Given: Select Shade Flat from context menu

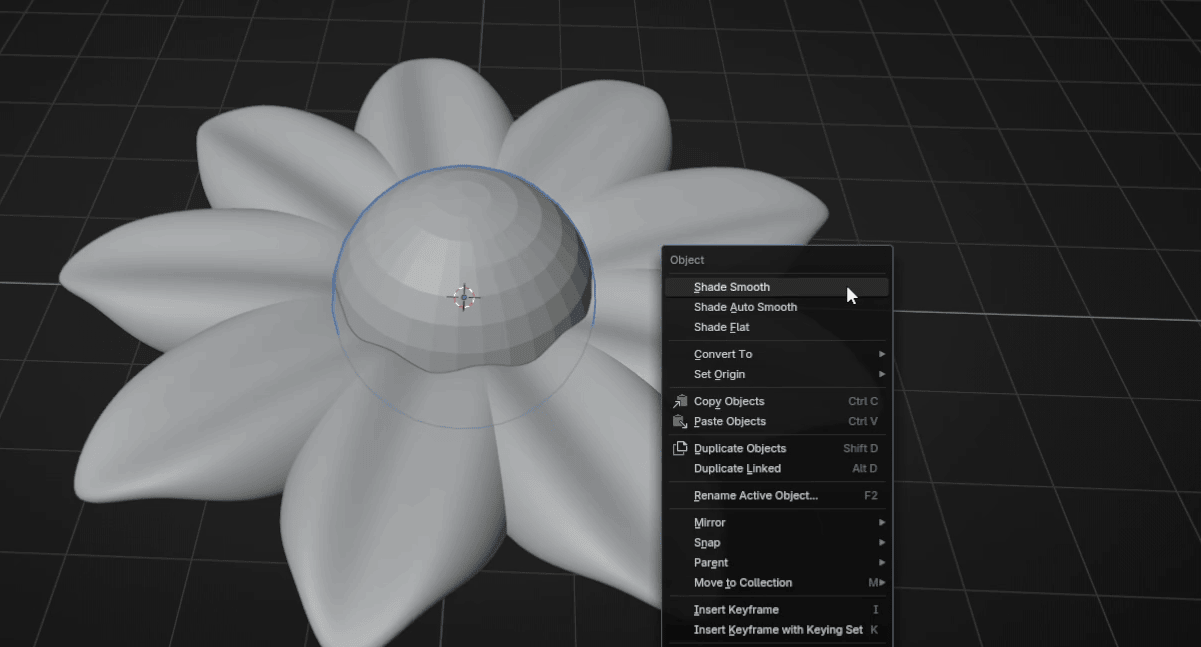Looking at the screenshot, I should [x=721, y=327].
